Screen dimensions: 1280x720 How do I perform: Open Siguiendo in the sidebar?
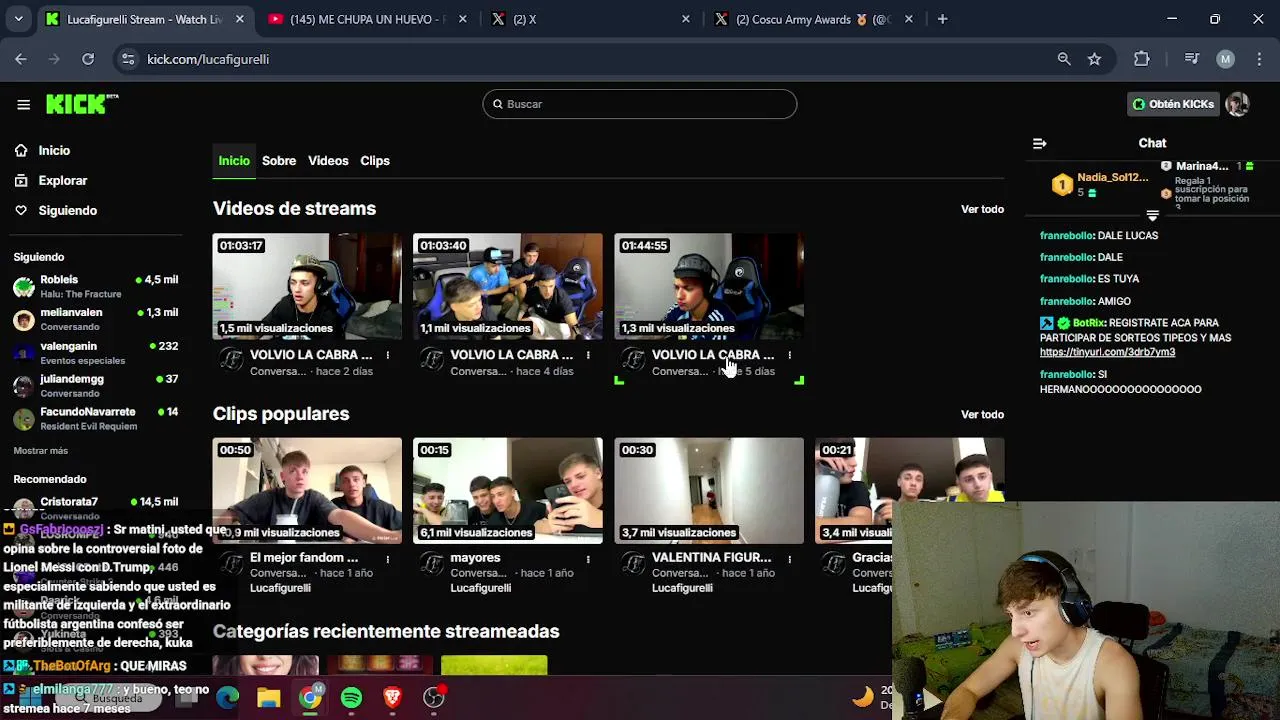click(x=67, y=210)
